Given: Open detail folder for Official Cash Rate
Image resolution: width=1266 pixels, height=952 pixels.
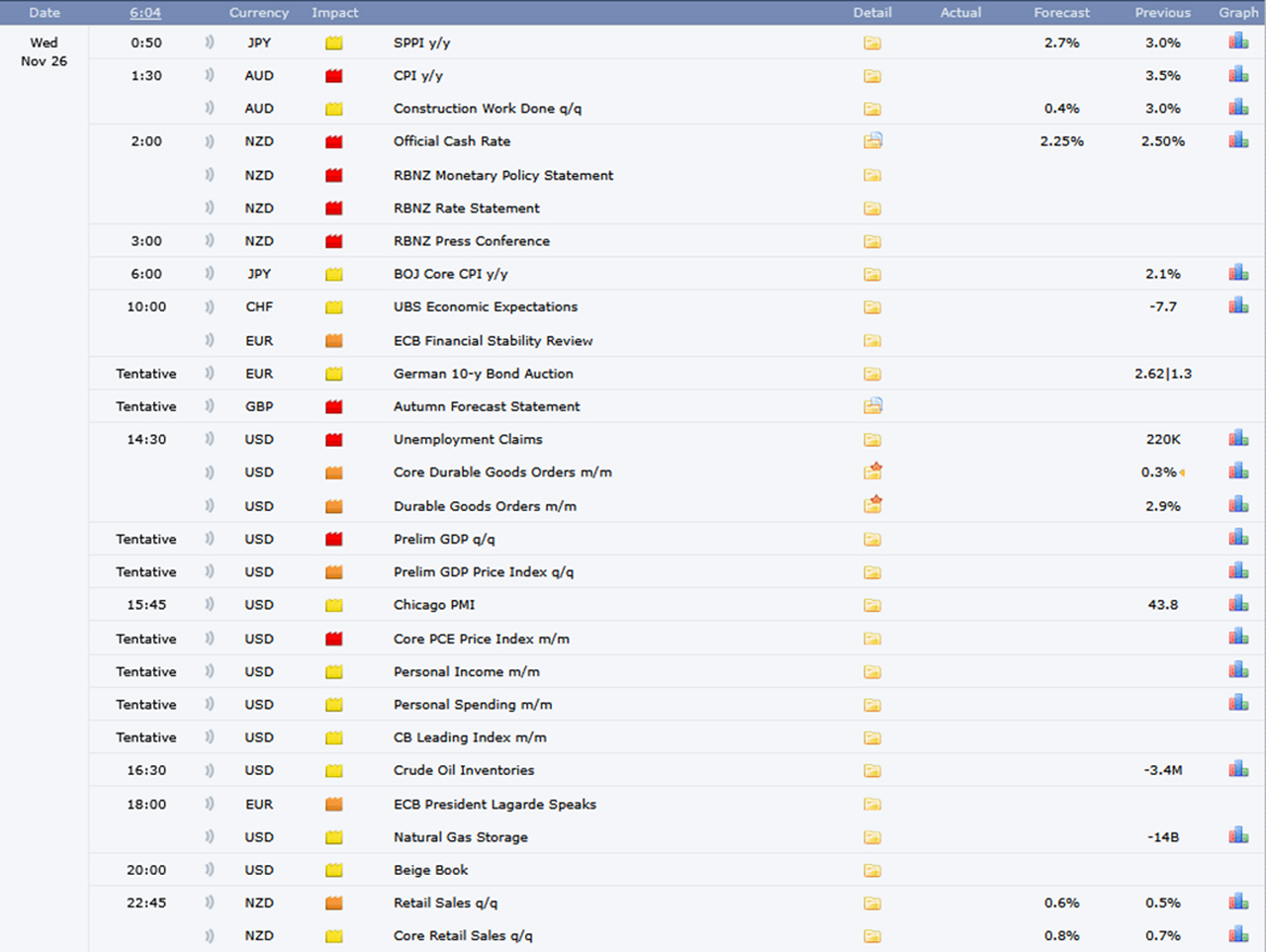Looking at the screenshot, I should 872,141.
